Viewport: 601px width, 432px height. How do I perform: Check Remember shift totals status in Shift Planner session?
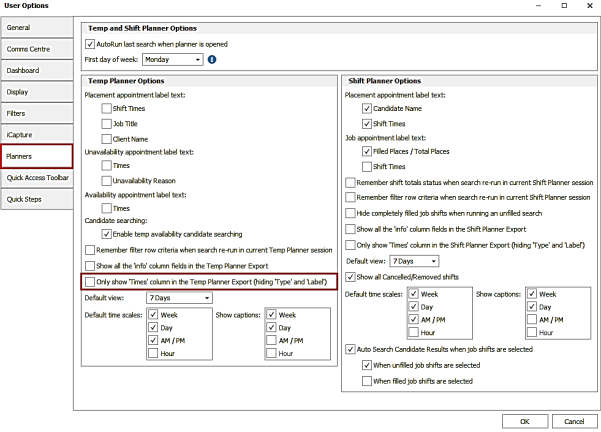350,182
